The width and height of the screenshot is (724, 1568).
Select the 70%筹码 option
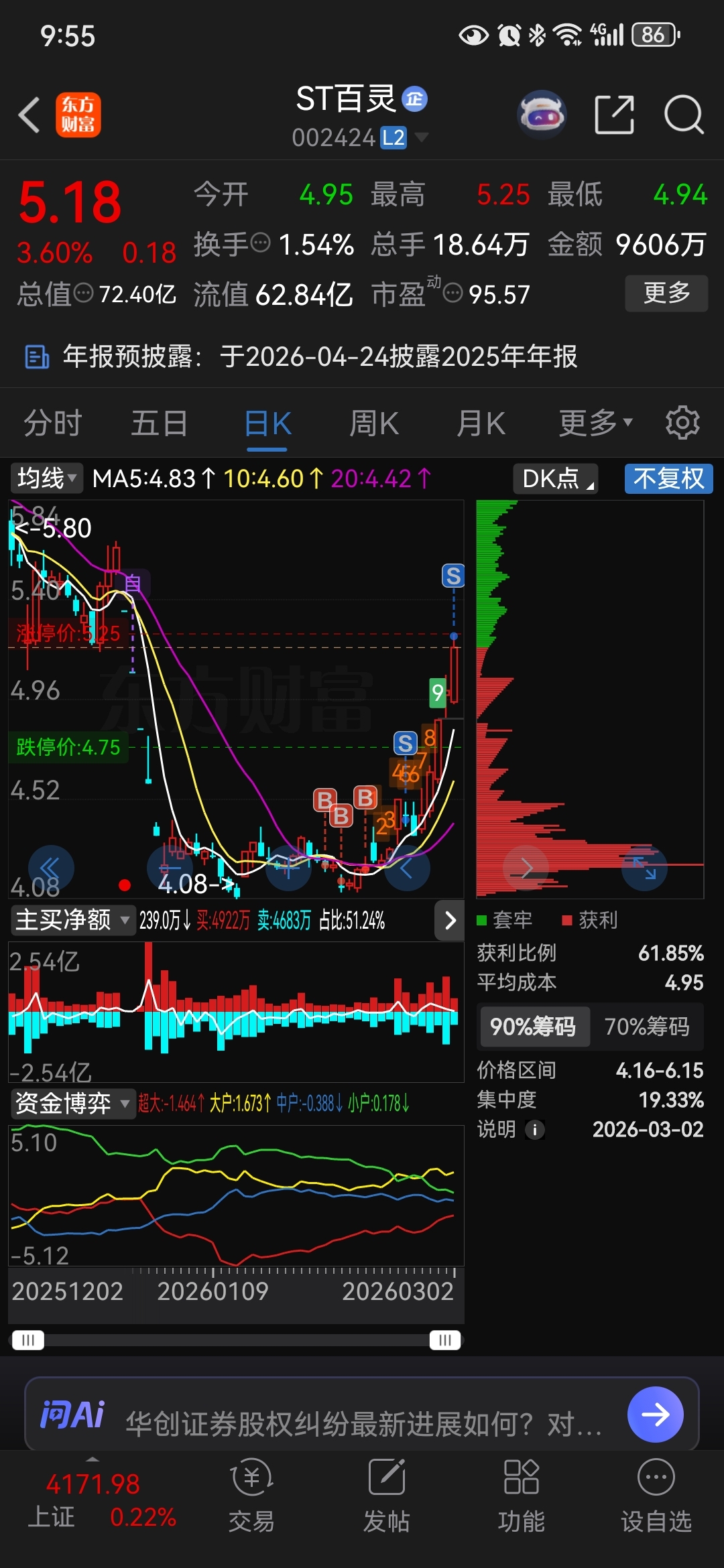[647, 1027]
